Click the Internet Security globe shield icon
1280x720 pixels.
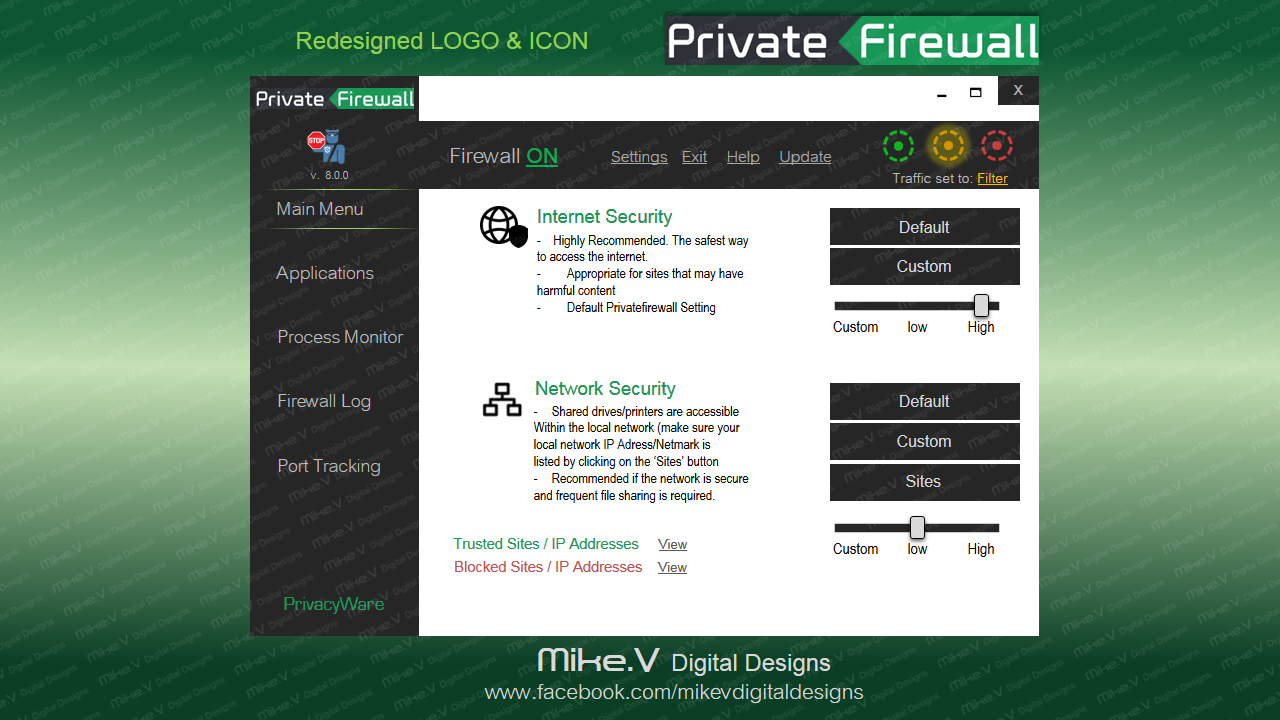point(503,227)
